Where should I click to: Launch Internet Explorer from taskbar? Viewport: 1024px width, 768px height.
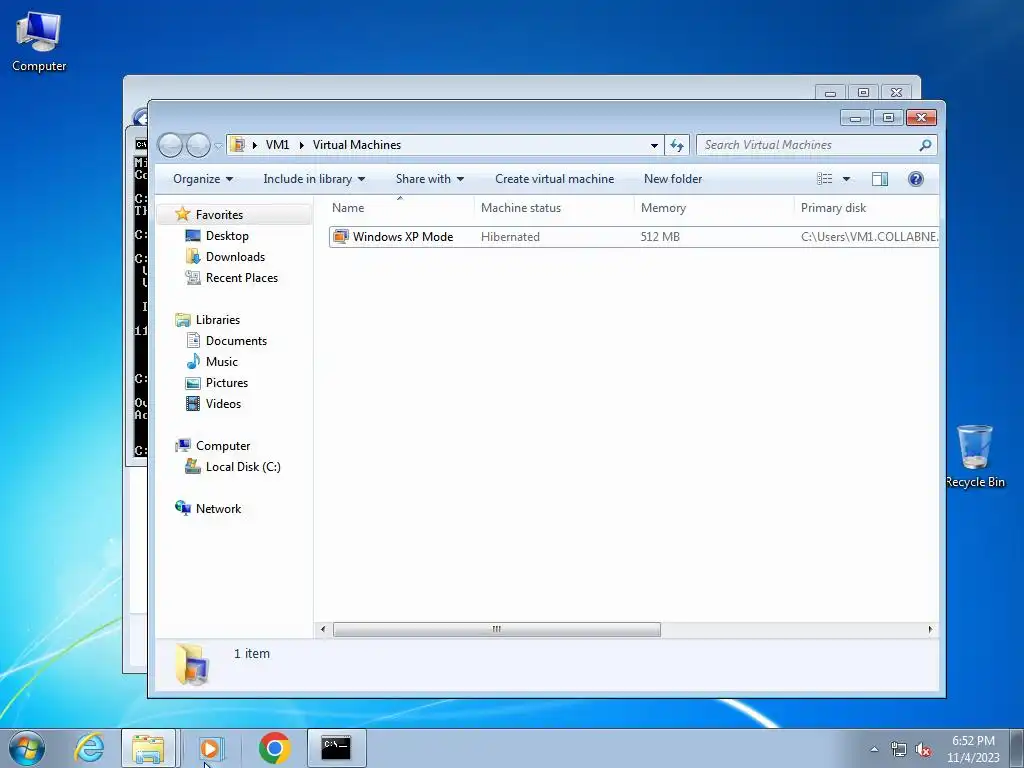pyautogui.click(x=89, y=748)
